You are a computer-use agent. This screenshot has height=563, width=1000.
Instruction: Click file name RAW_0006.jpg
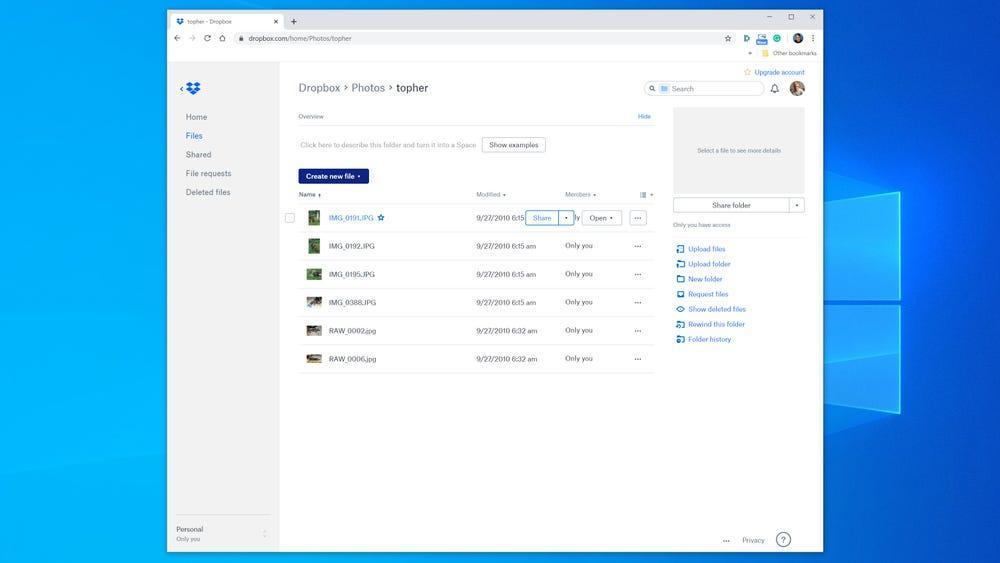(352, 359)
